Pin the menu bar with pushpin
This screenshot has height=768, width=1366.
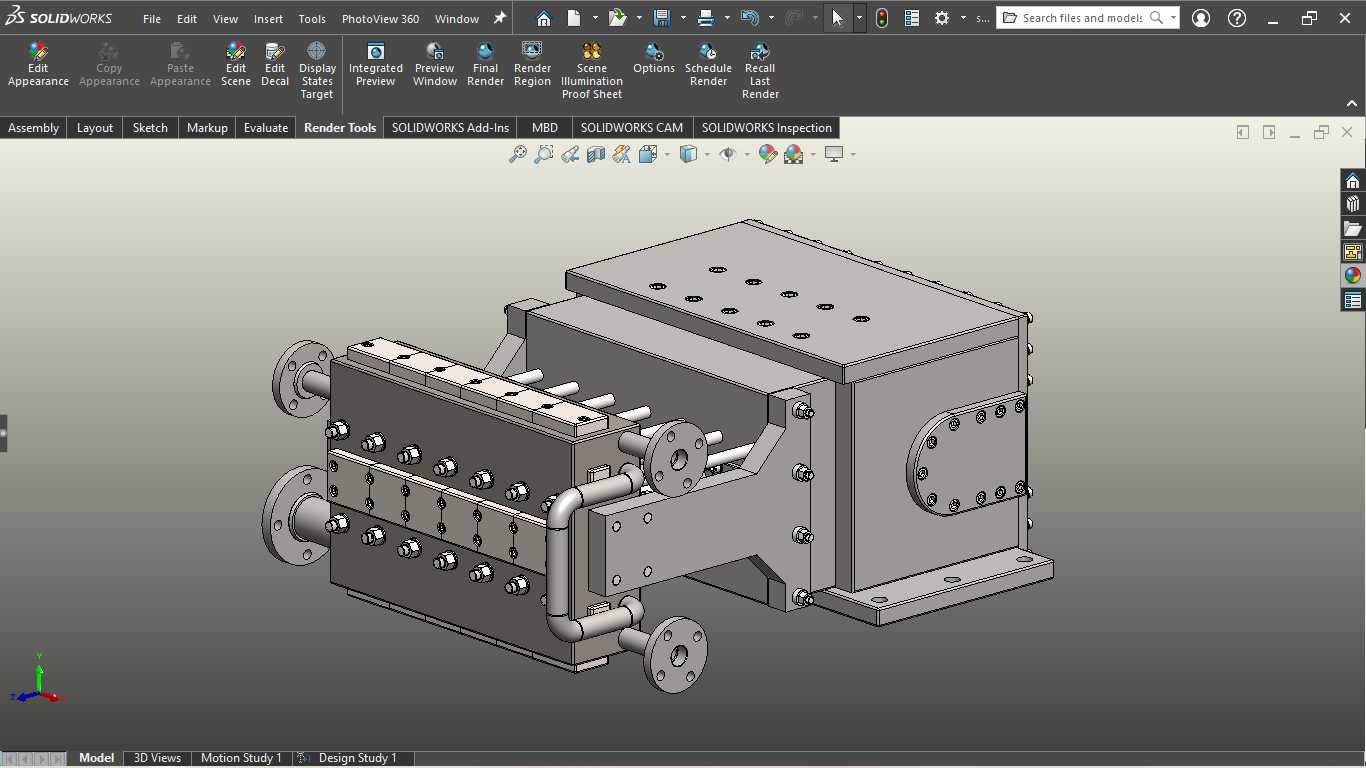[500, 18]
